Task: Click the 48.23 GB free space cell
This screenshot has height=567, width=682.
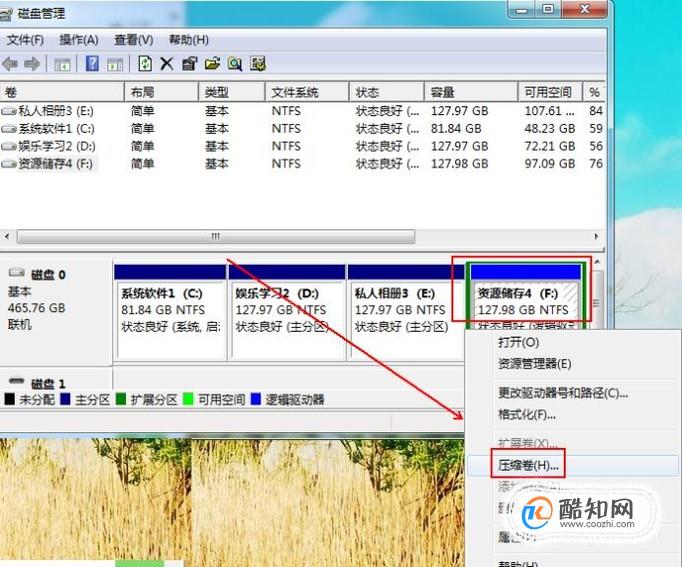Action: [x=550, y=129]
